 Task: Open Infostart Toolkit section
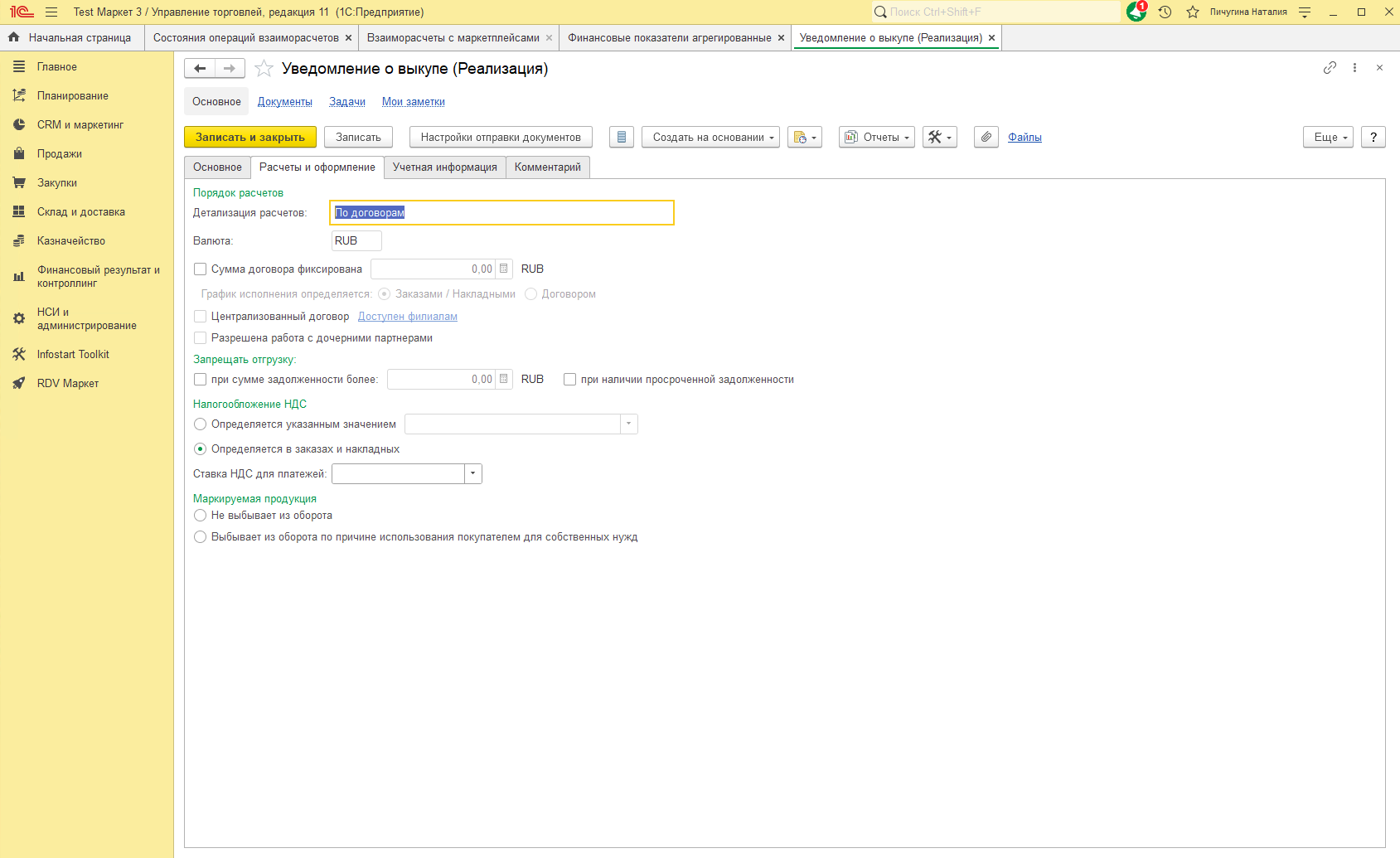point(73,355)
